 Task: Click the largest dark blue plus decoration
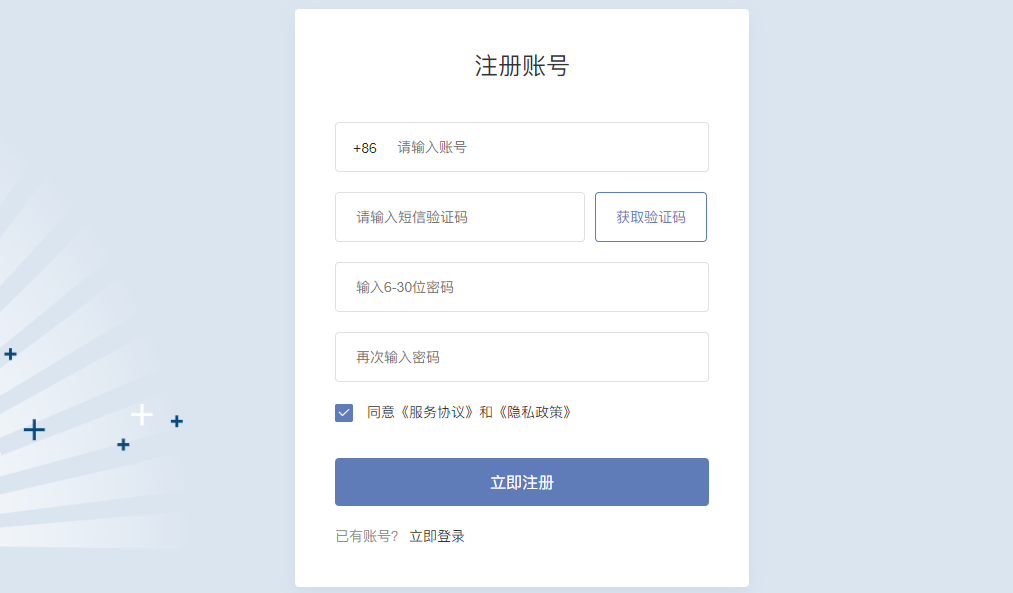tap(34, 430)
